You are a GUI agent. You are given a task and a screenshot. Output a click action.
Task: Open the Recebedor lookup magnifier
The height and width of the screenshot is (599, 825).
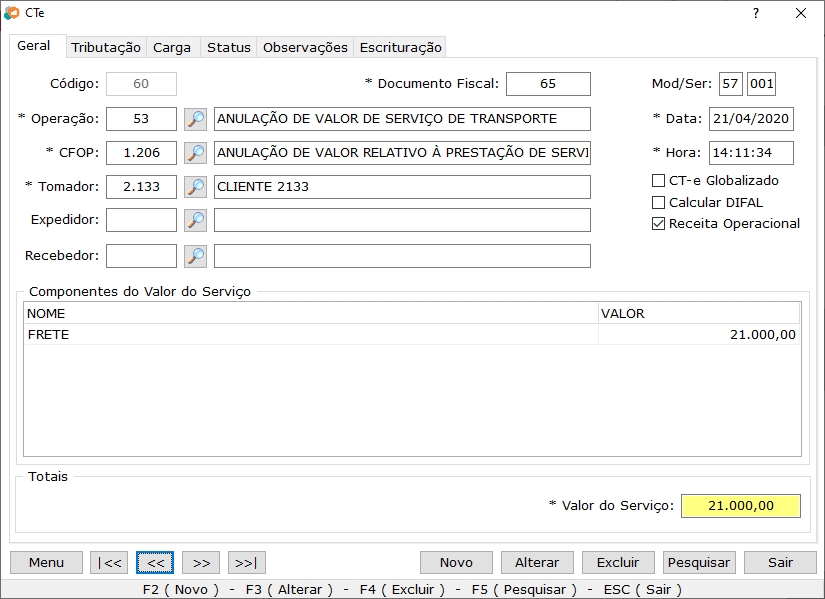[x=196, y=255]
